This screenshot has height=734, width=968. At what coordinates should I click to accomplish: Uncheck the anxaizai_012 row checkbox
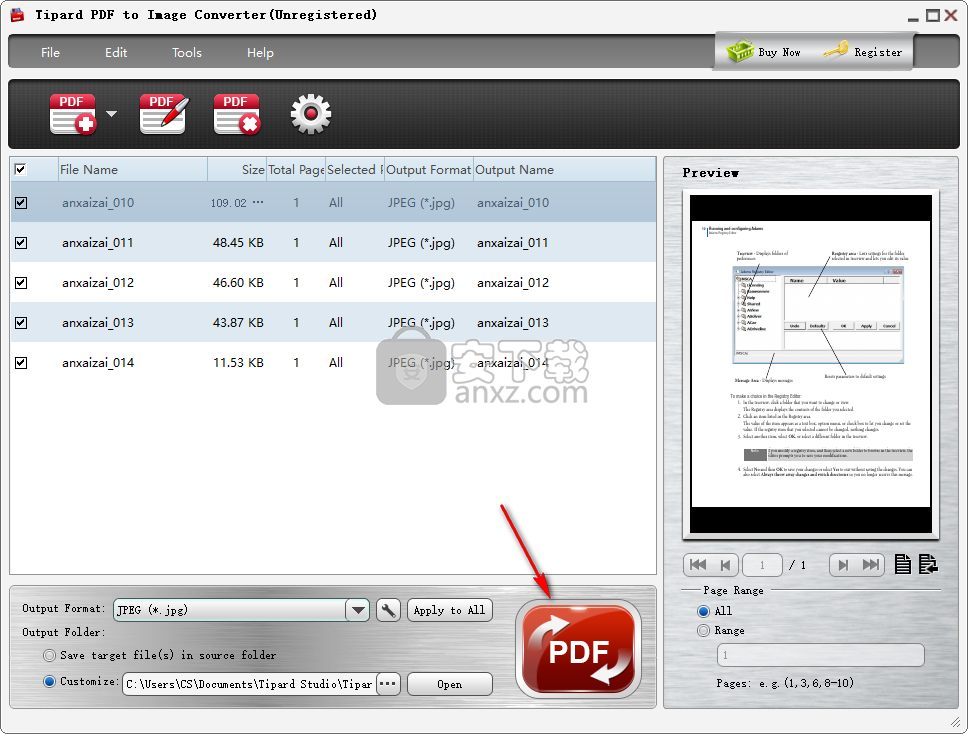tap(21, 283)
